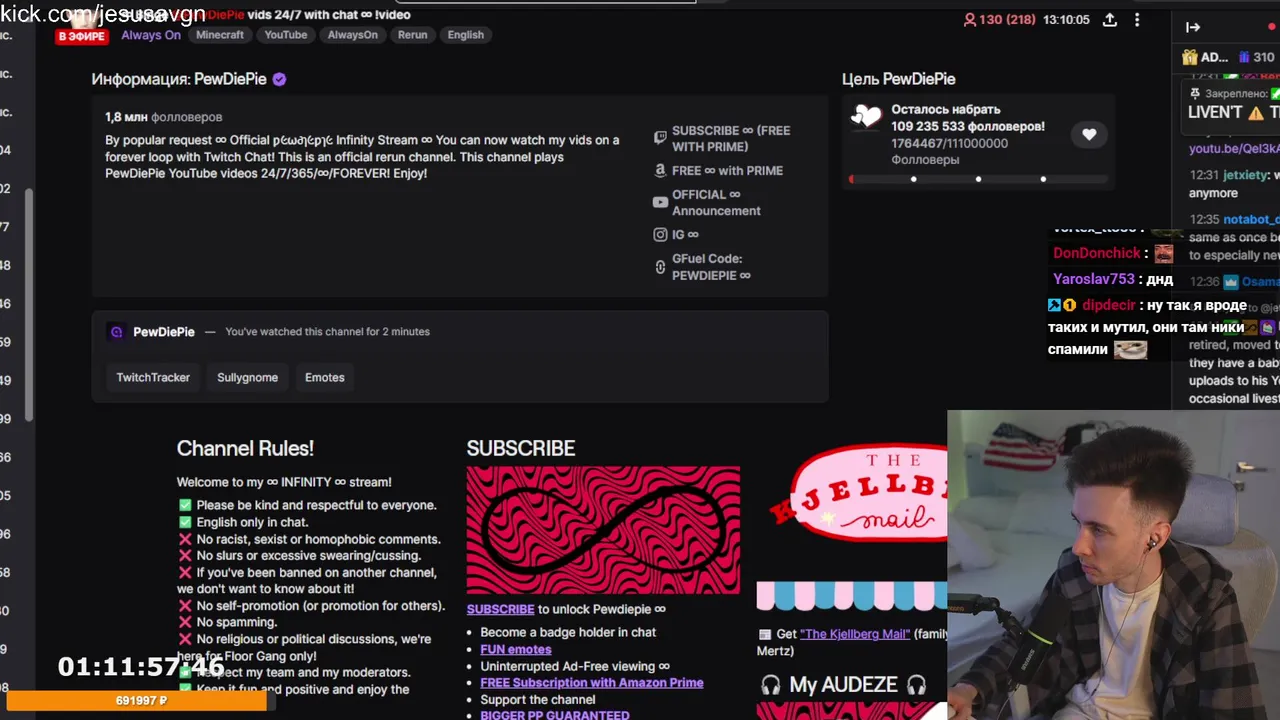The image size is (1280, 720).
Task: Select the Rerun tag
Action: pyautogui.click(x=412, y=35)
